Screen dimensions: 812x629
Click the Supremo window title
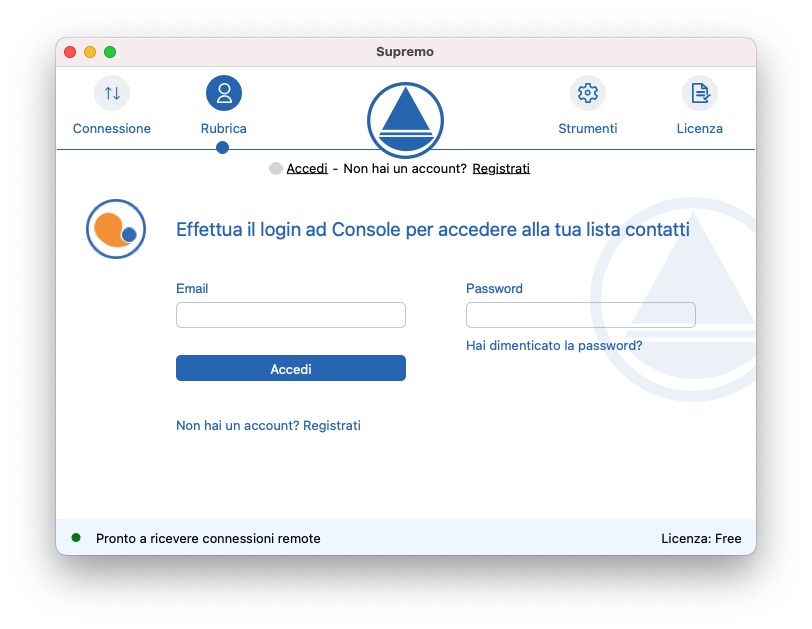tap(405, 52)
